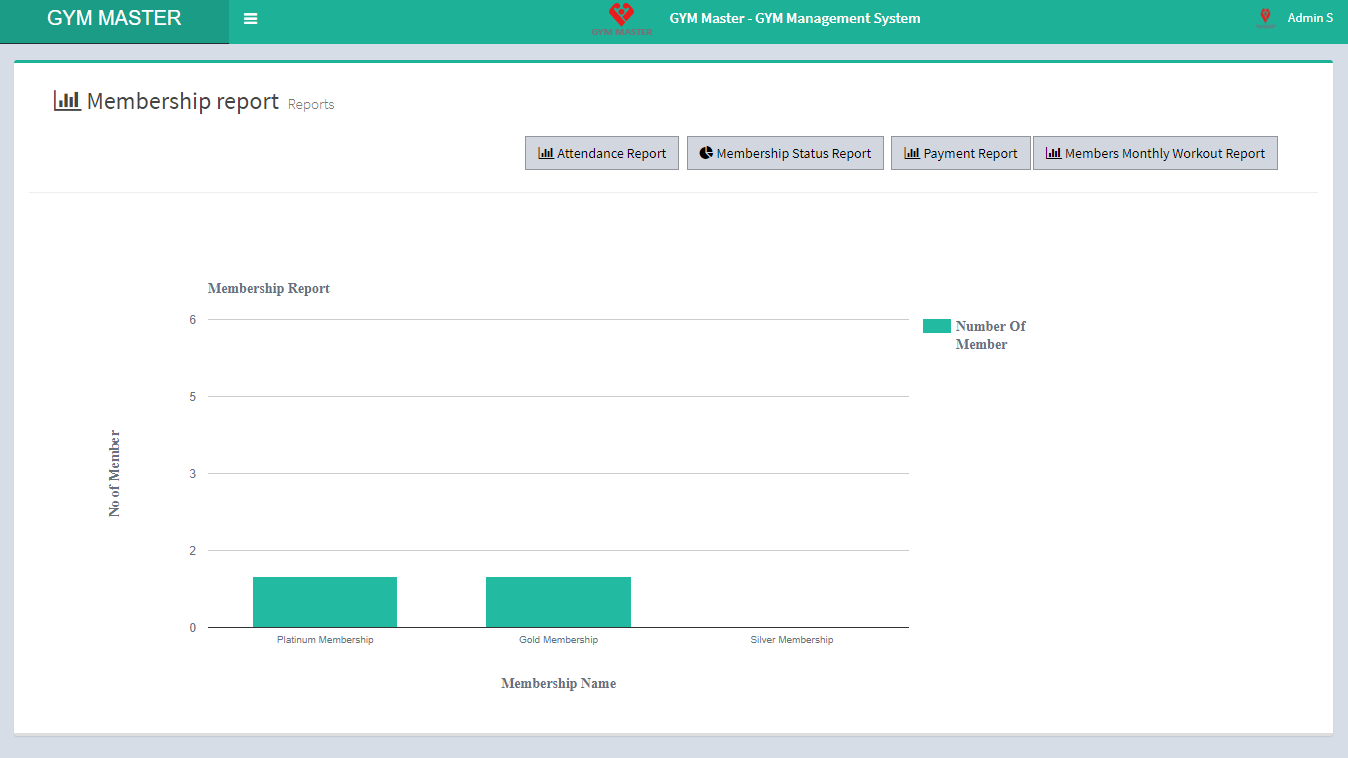Click the 'Membership Name' x-axis title
Screen dimensions: 1348x758
pyautogui.click(x=558, y=684)
